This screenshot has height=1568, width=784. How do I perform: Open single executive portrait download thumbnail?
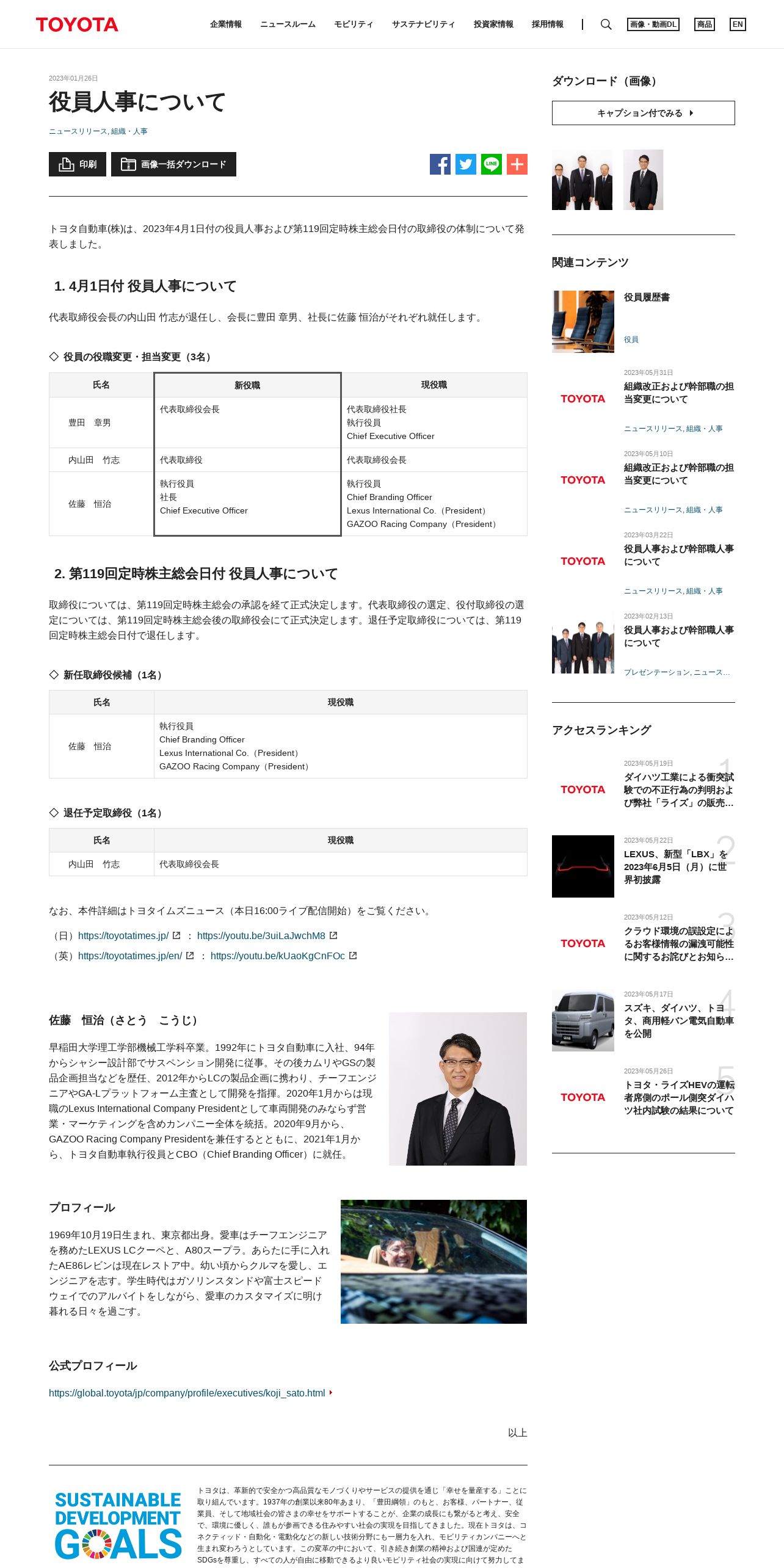tap(643, 180)
